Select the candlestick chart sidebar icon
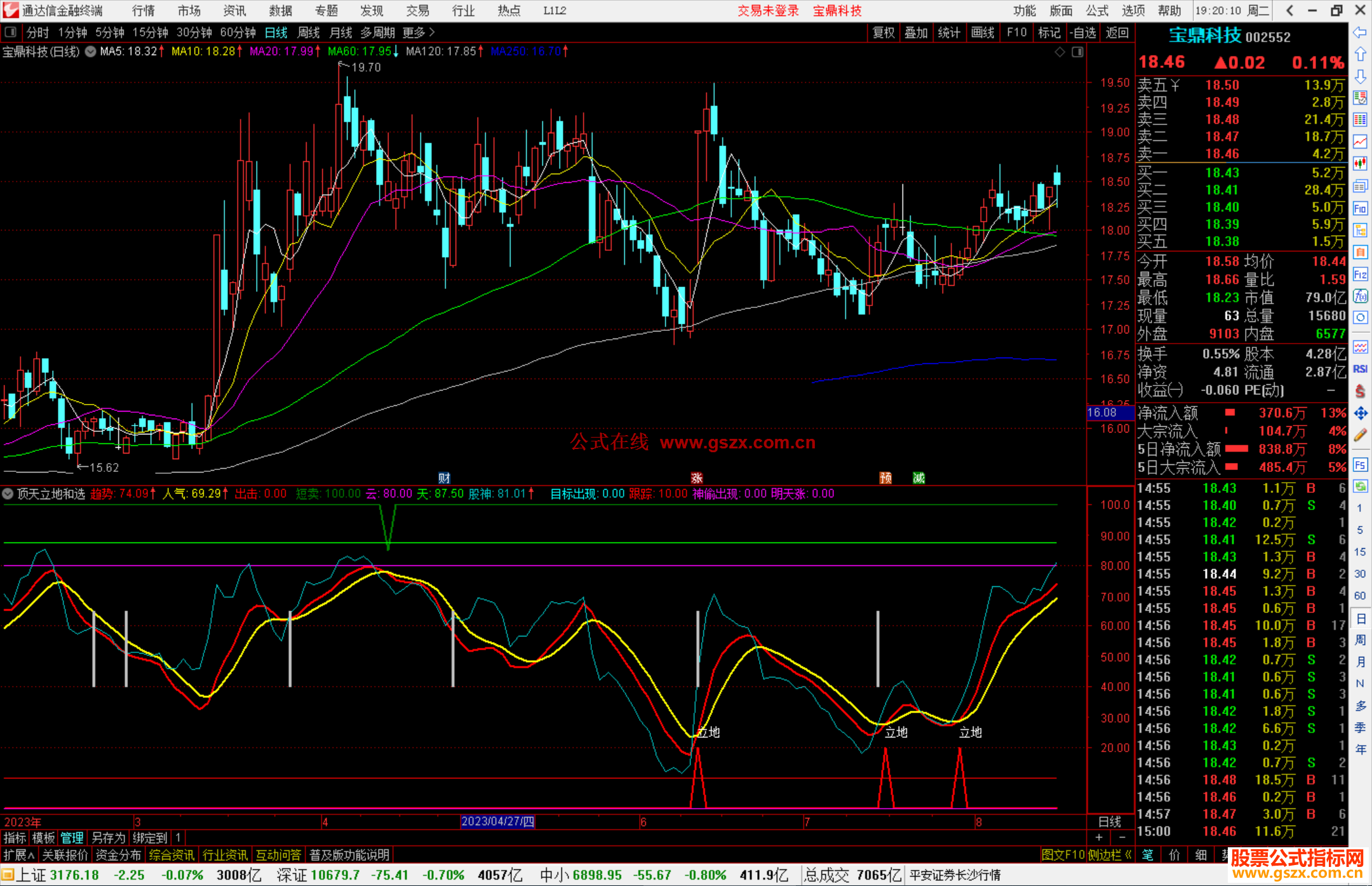The height and width of the screenshot is (886, 1372). coord(1360,164)
